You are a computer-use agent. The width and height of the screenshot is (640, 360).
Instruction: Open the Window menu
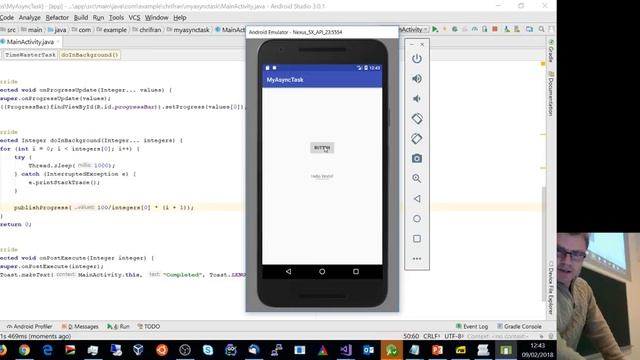[157, 18]
